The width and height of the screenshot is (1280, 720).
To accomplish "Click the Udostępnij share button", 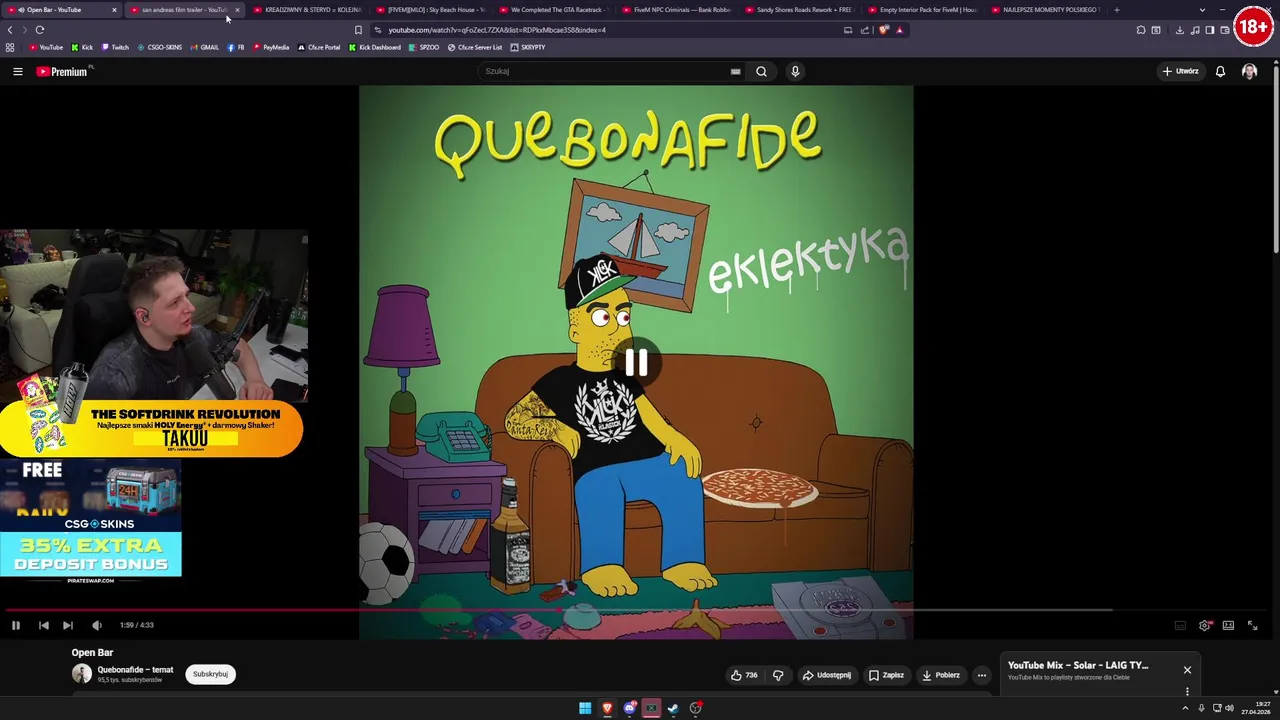I will pos(826,675).
